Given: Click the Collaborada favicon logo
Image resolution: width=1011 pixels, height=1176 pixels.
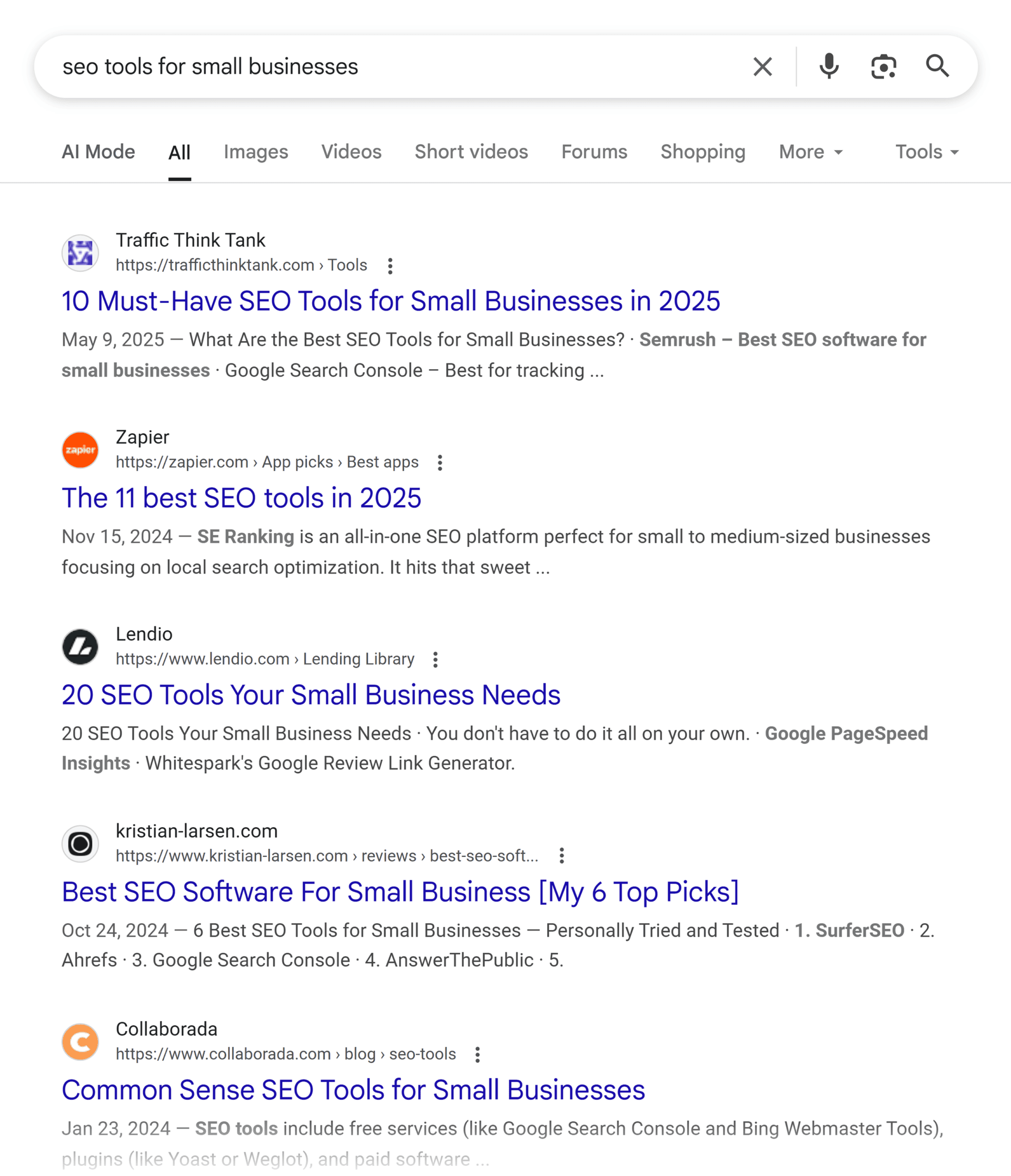Looking at the screenshot, I should click(80, 1042).
